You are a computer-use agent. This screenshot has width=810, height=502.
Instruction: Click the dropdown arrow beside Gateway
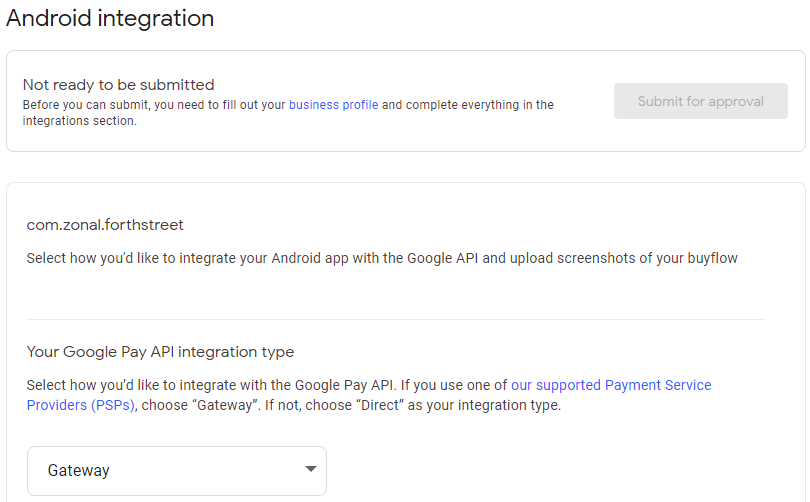click(x=310, y=469)
